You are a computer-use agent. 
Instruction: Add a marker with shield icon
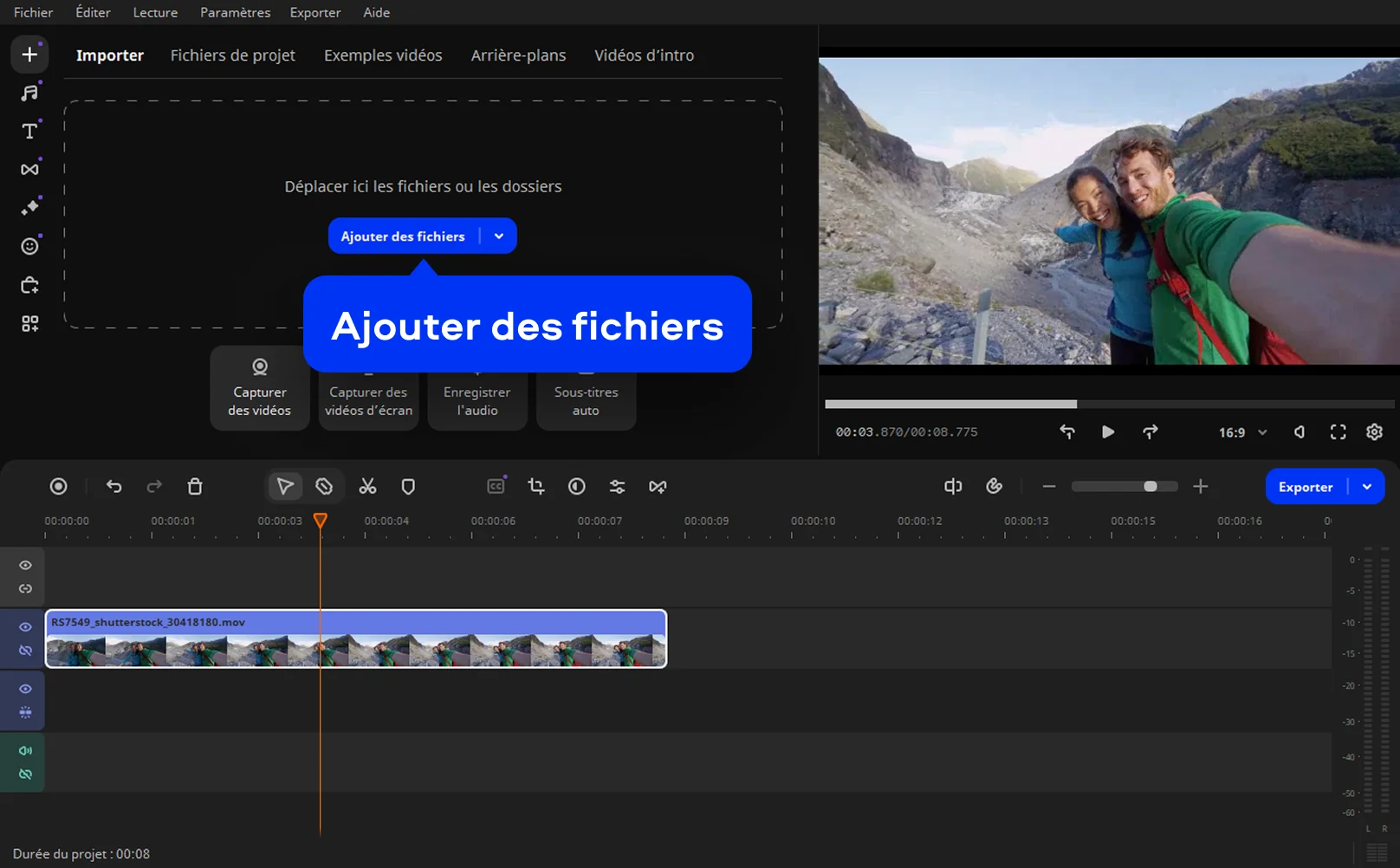pyautogui.click(x=408, y=487)
